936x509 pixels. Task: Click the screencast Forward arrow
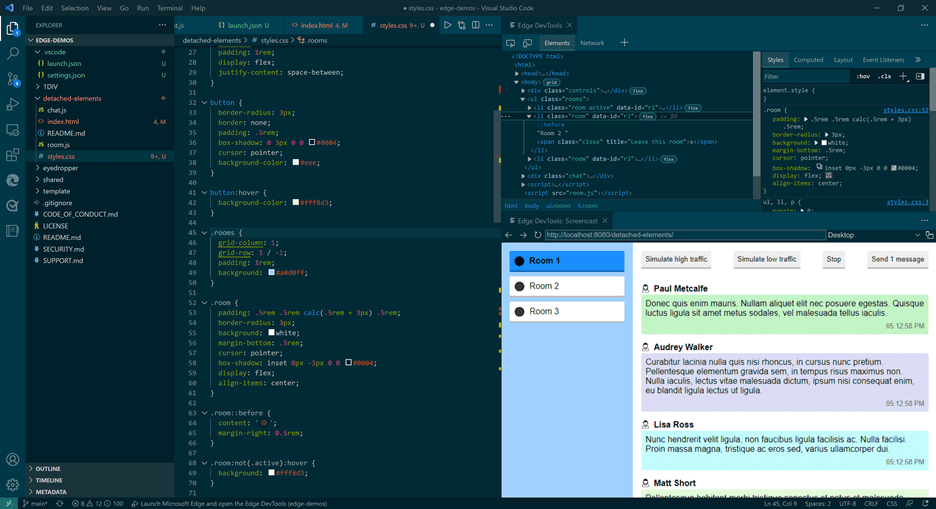[x=523, y=235]
